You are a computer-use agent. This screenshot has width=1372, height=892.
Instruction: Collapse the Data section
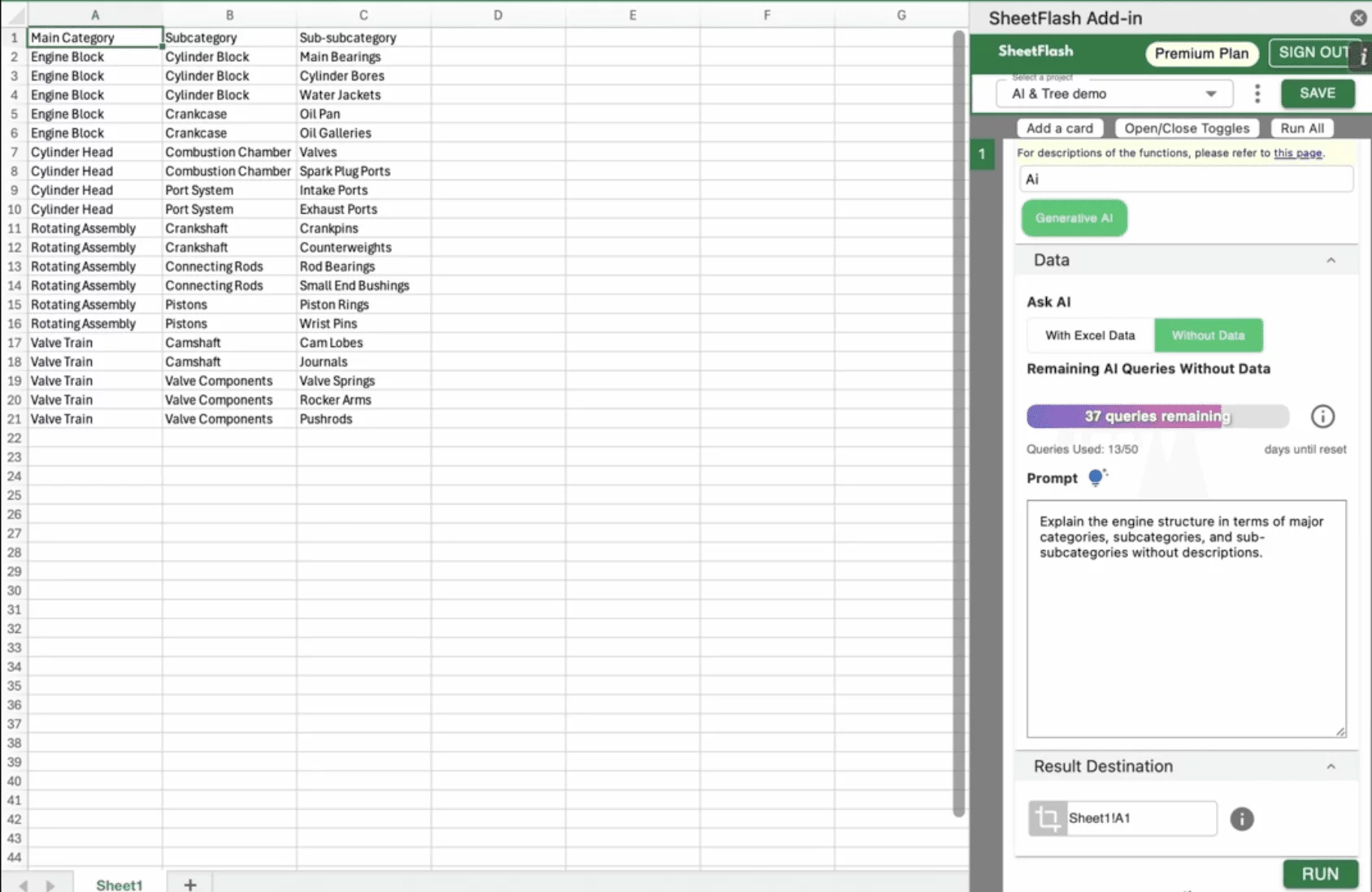pyautogui.click(x=1331, y=260)
